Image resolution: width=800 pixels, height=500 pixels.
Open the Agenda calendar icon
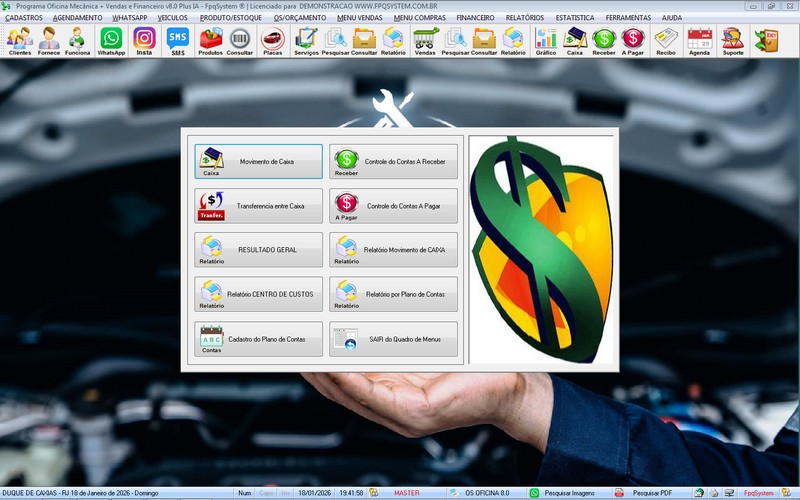[699, 41]
